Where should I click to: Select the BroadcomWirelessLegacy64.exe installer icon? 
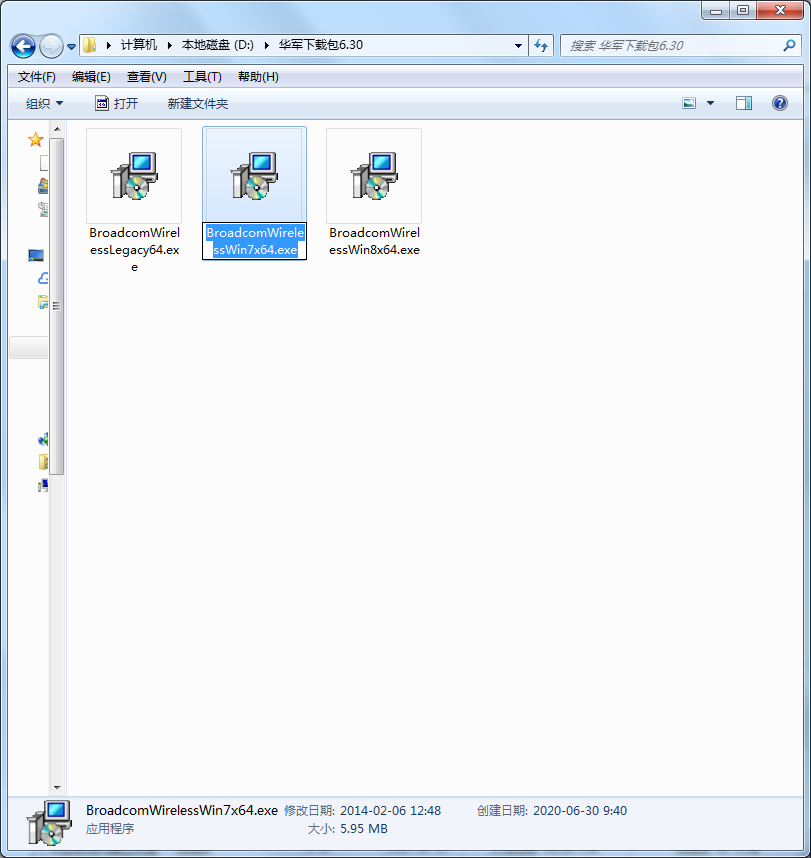tap(134, 176)
